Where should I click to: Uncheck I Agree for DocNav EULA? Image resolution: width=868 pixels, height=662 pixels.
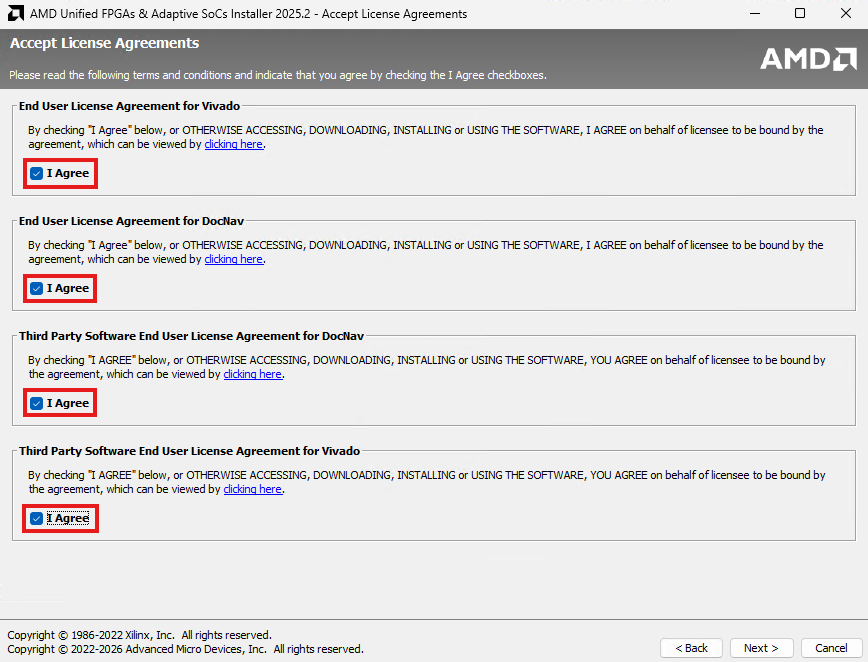(x=37, y=289)
